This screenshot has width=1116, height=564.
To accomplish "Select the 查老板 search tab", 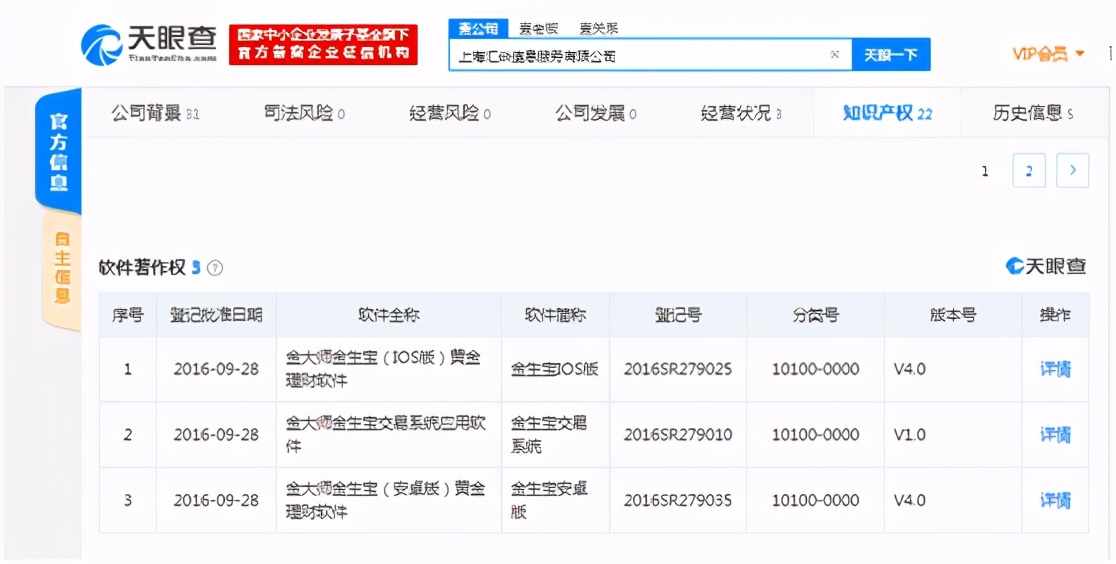I will tap(539, 28).
